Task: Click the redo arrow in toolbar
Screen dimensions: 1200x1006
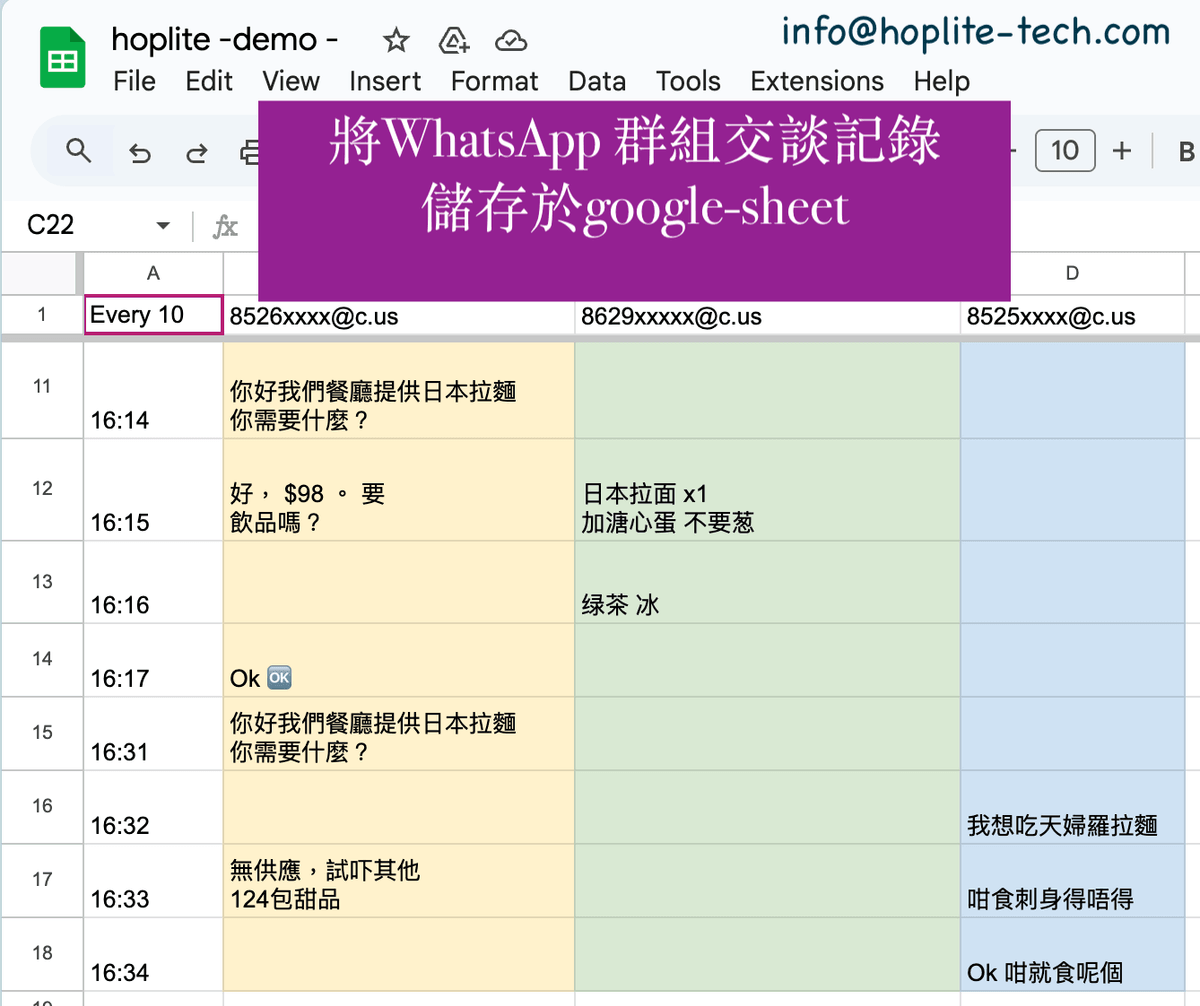Action: coord(197,152)
